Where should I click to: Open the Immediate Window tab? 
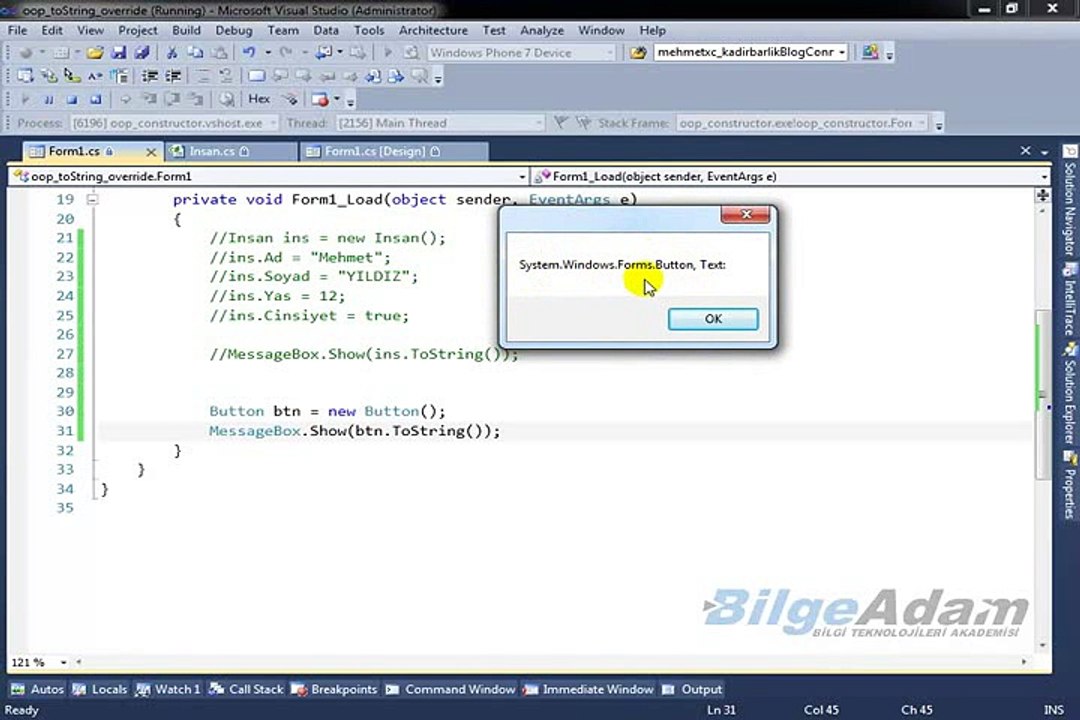tap(588, 689)
